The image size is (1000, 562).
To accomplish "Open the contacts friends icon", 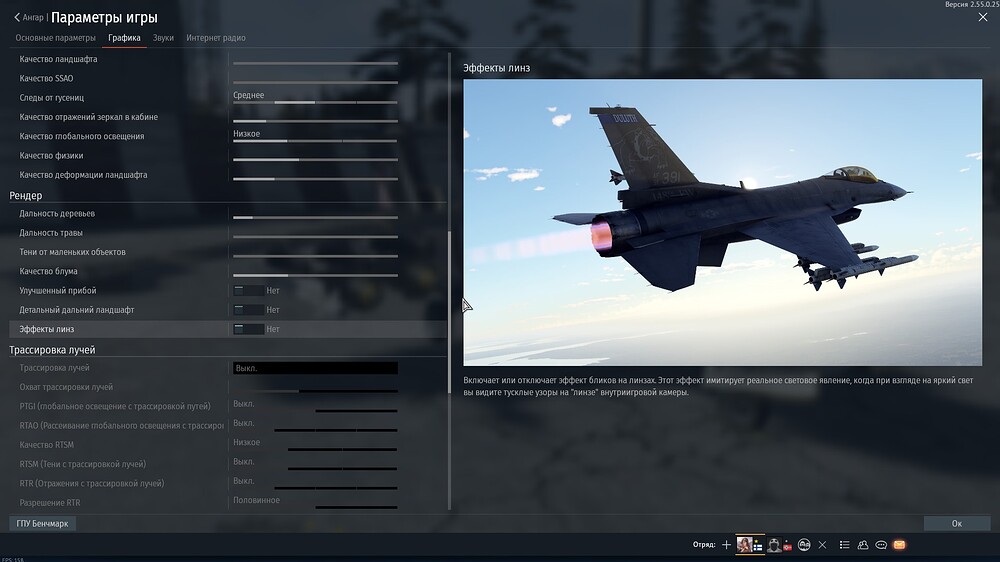I will pos(863,545).
